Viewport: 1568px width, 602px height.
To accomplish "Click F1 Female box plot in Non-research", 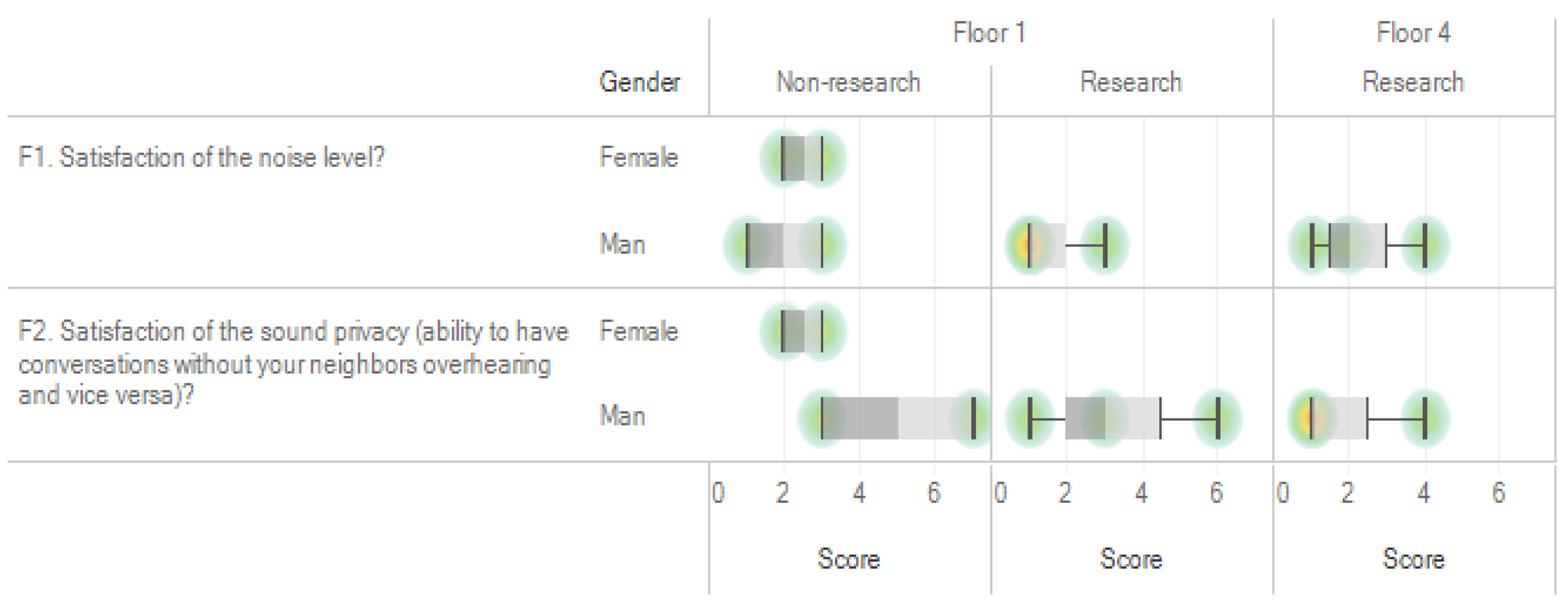I will pos(802,159).
